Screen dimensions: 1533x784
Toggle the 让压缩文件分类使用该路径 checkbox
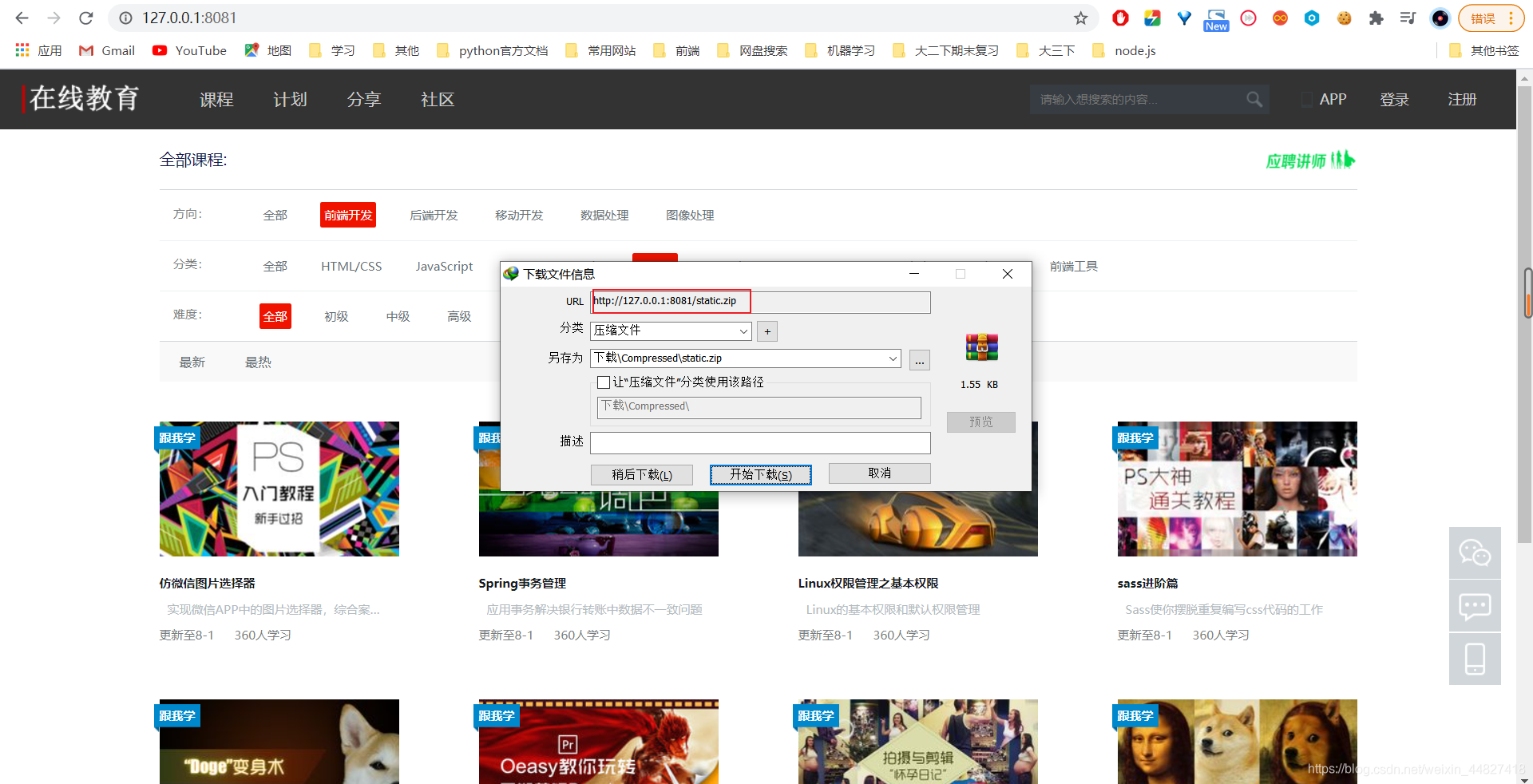[604, 382]
